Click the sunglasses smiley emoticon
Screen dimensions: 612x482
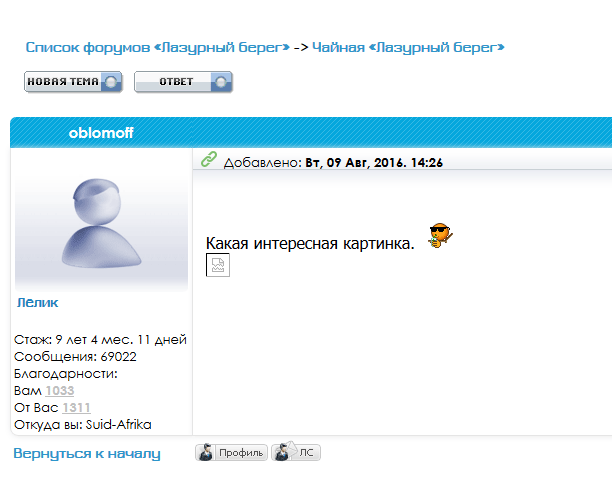(x=441, y=235)
